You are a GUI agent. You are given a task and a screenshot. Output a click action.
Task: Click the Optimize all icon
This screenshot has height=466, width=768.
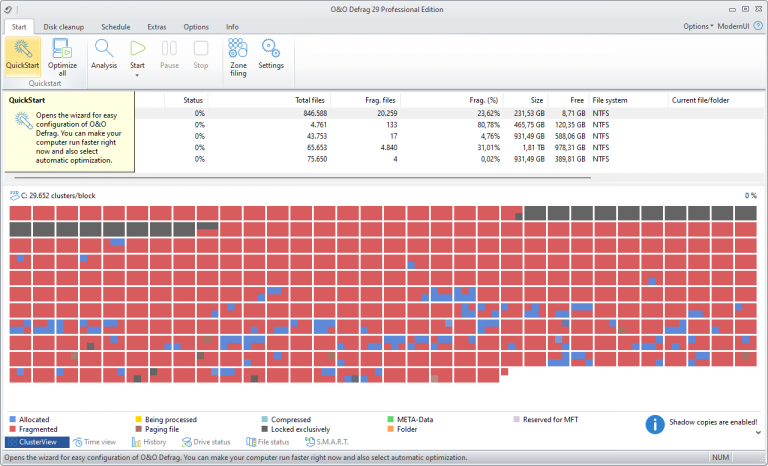point(62,49)
